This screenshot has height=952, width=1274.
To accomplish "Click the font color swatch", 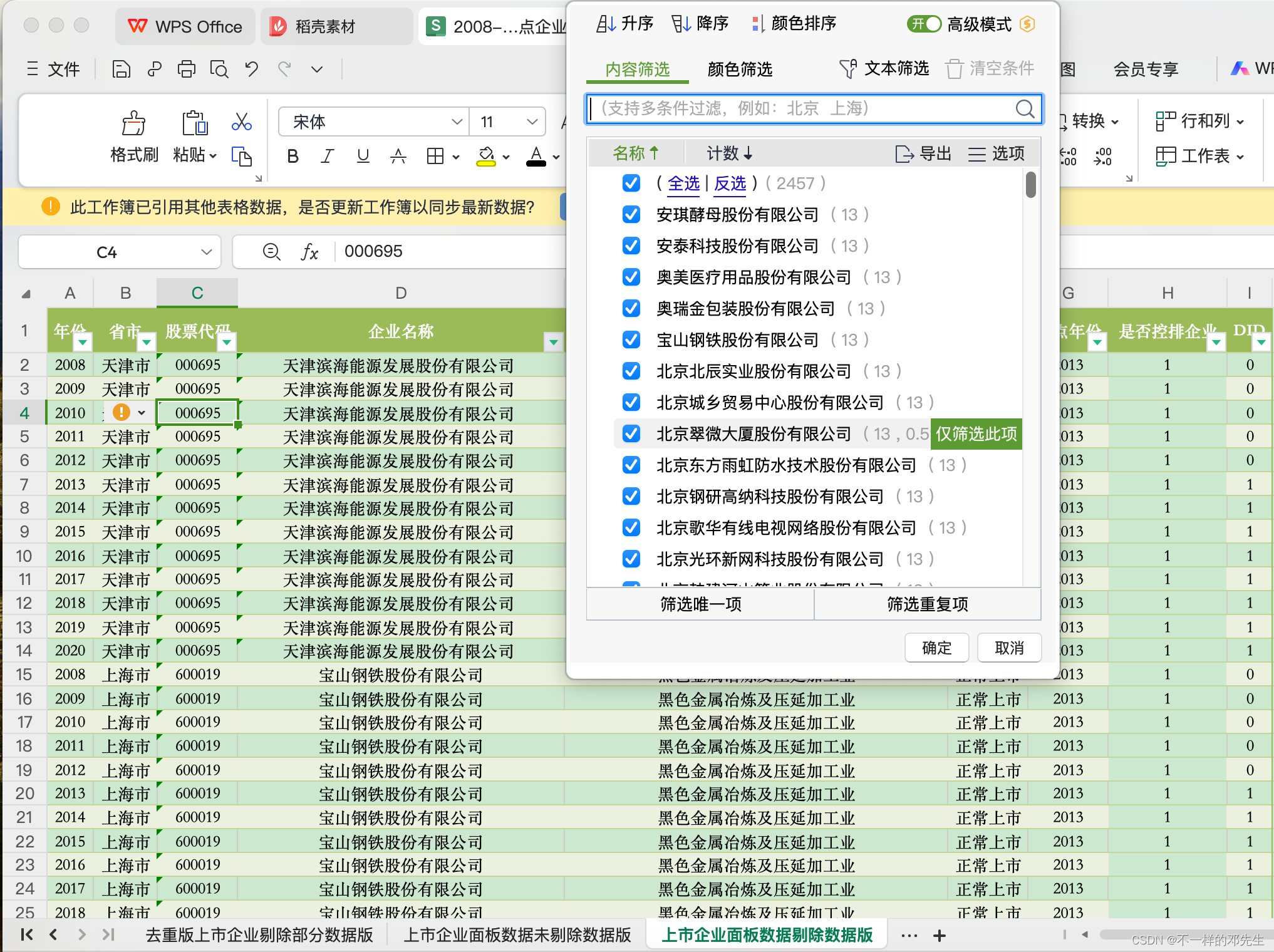I will pyautogui.click(x=536, y=156).
